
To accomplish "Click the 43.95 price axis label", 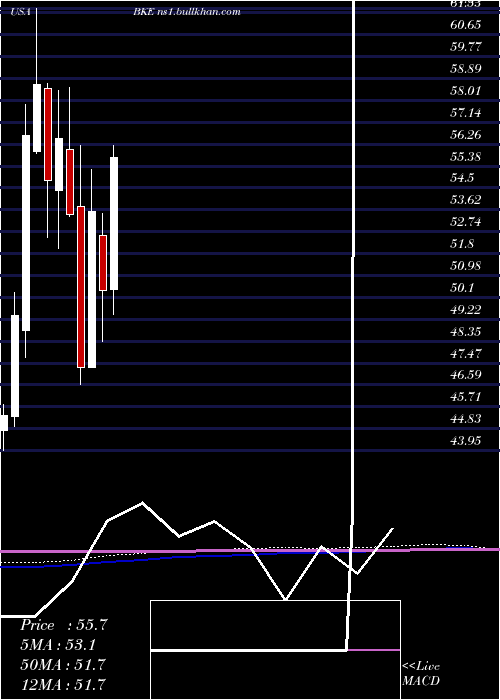I will [466, 441].
